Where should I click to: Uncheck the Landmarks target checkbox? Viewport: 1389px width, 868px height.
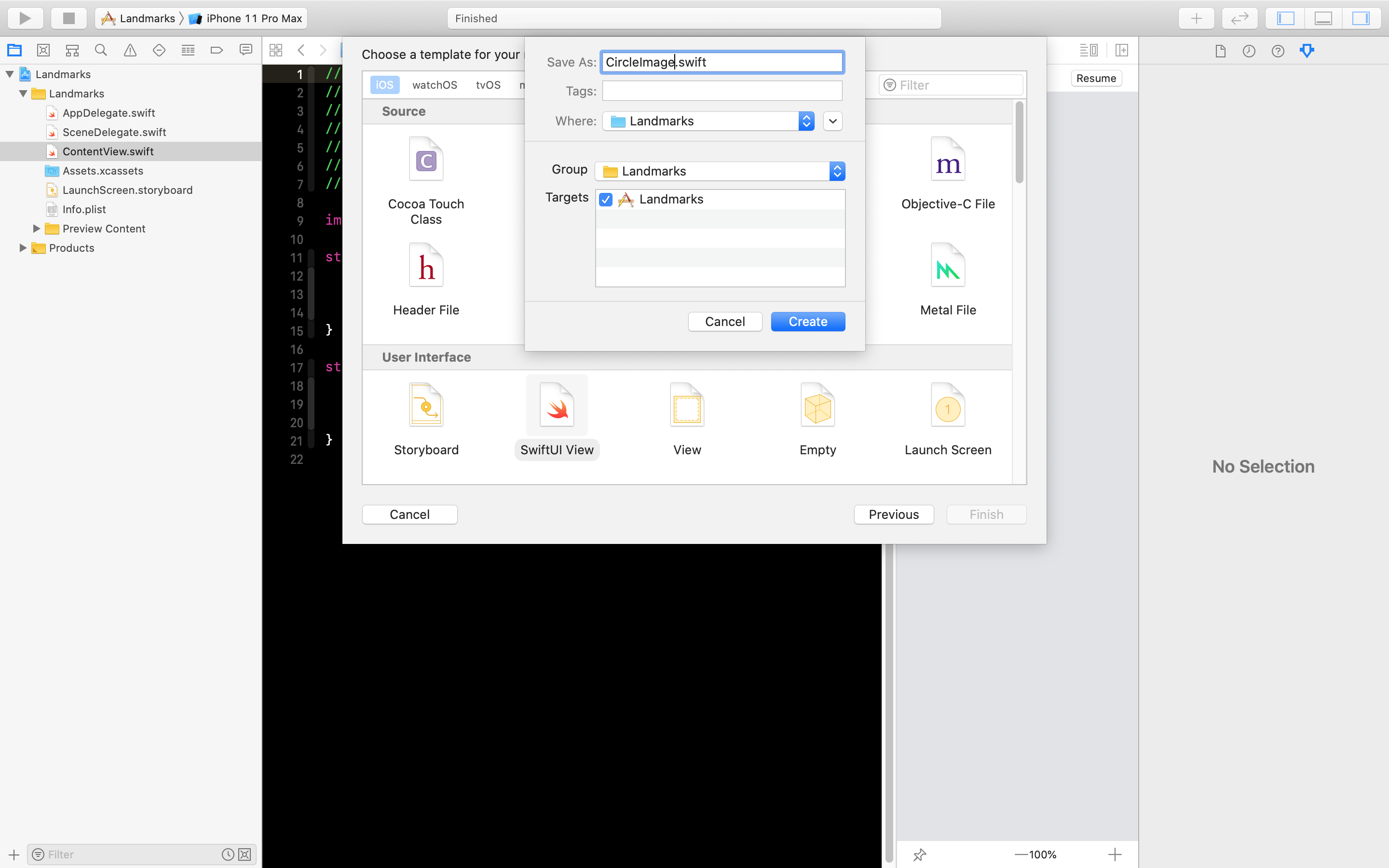(606, 199)
